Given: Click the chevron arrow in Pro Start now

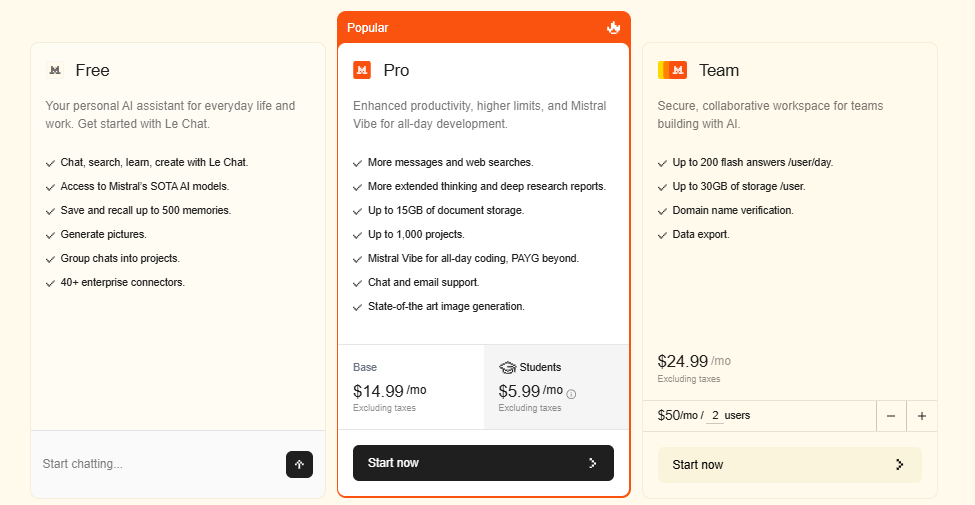Looking at the screenshot, I should (593, 463).
